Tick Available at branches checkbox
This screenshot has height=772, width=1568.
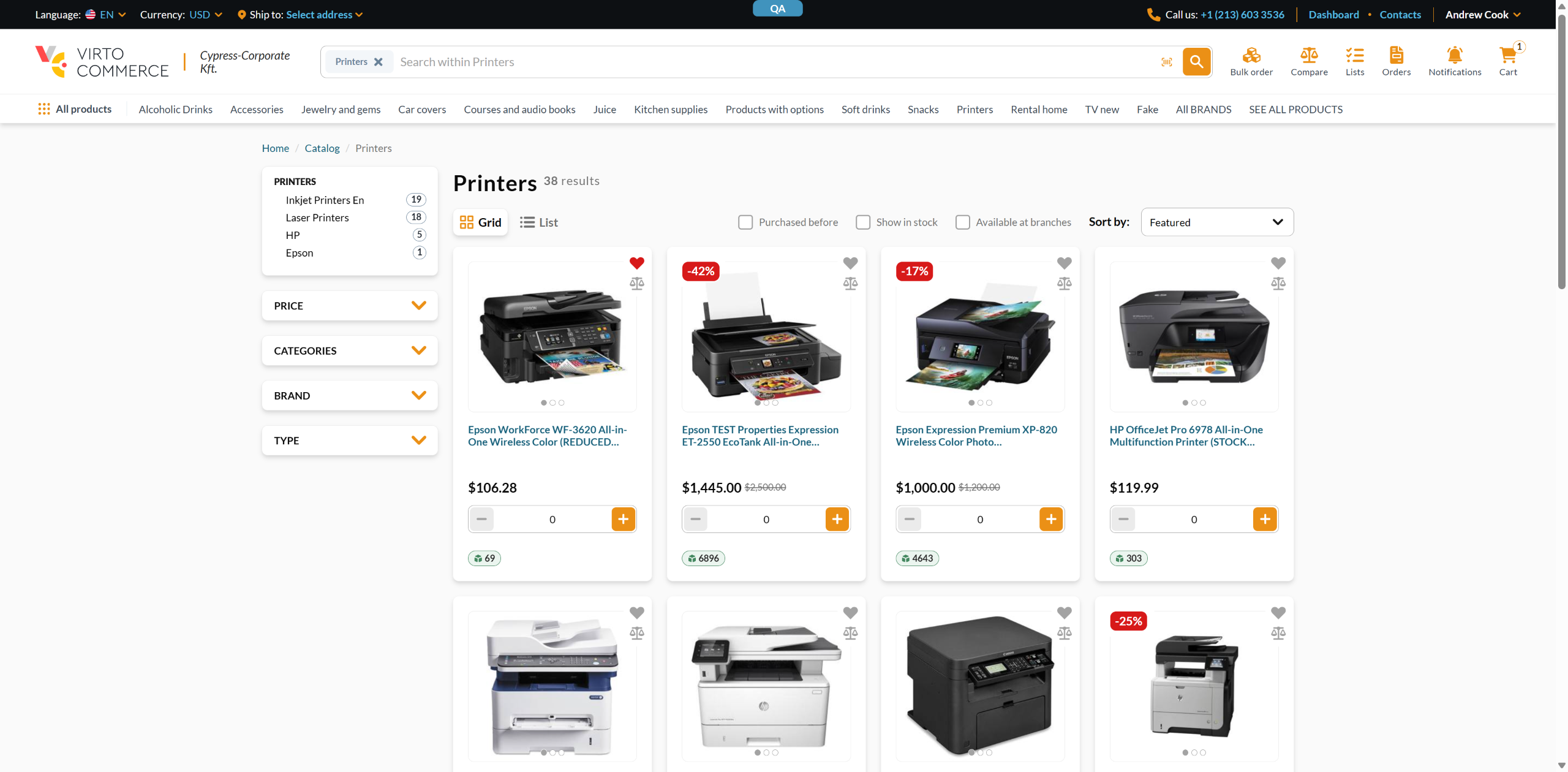[962, 222]
